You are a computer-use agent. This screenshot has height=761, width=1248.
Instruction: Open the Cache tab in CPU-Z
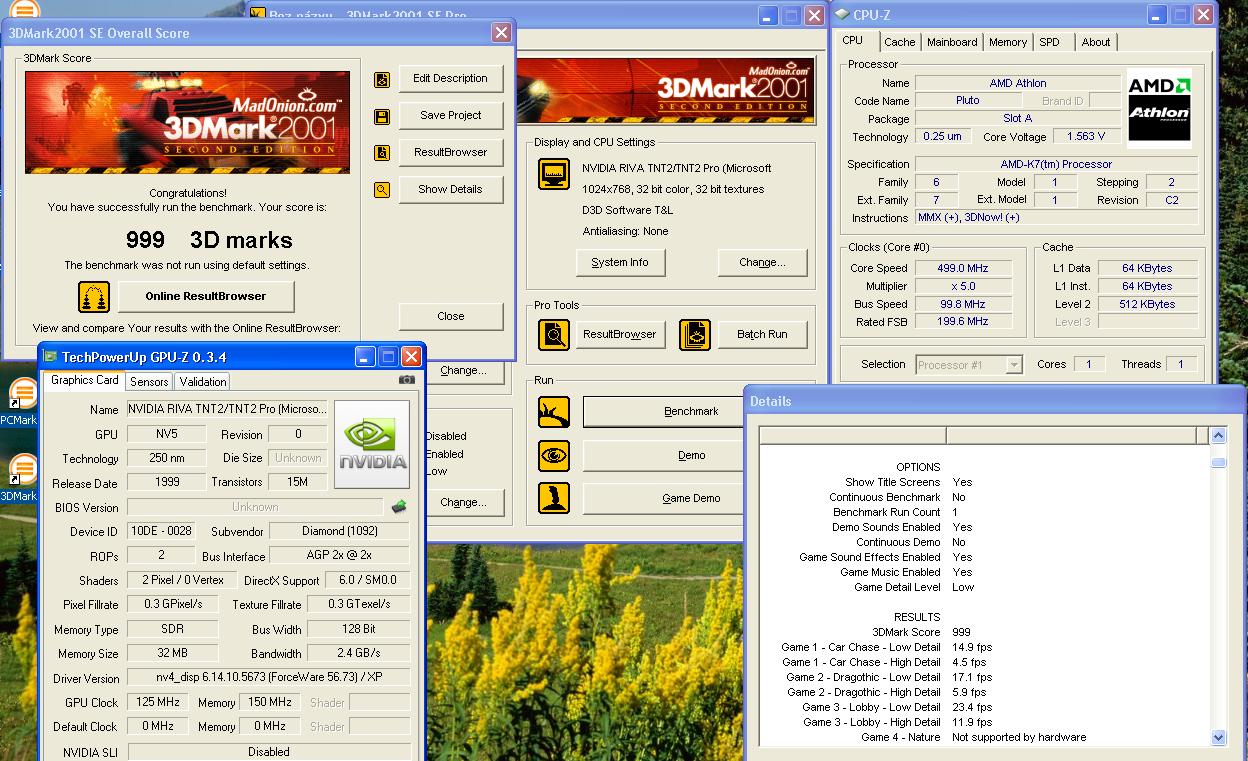pos(899,42)
